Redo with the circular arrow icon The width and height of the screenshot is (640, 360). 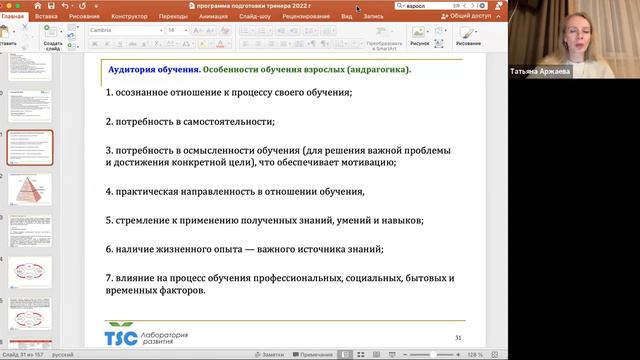tap(82, 6)
